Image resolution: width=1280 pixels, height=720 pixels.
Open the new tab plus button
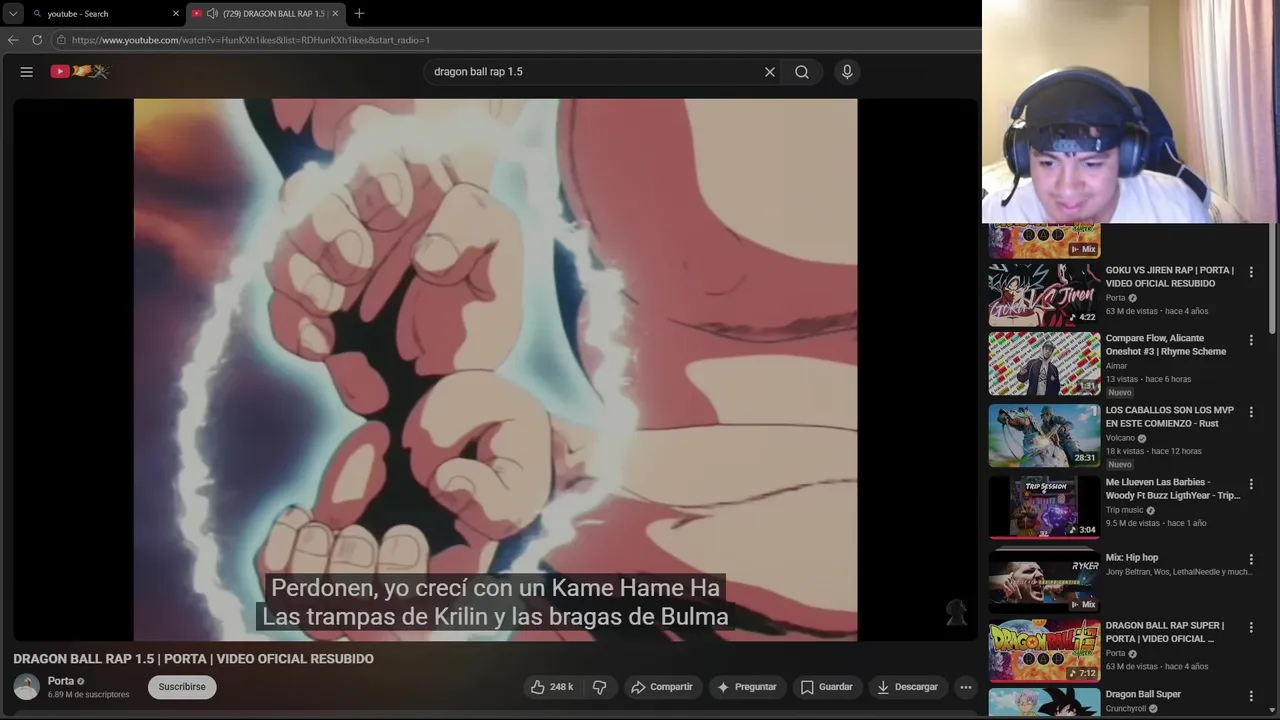359,13
